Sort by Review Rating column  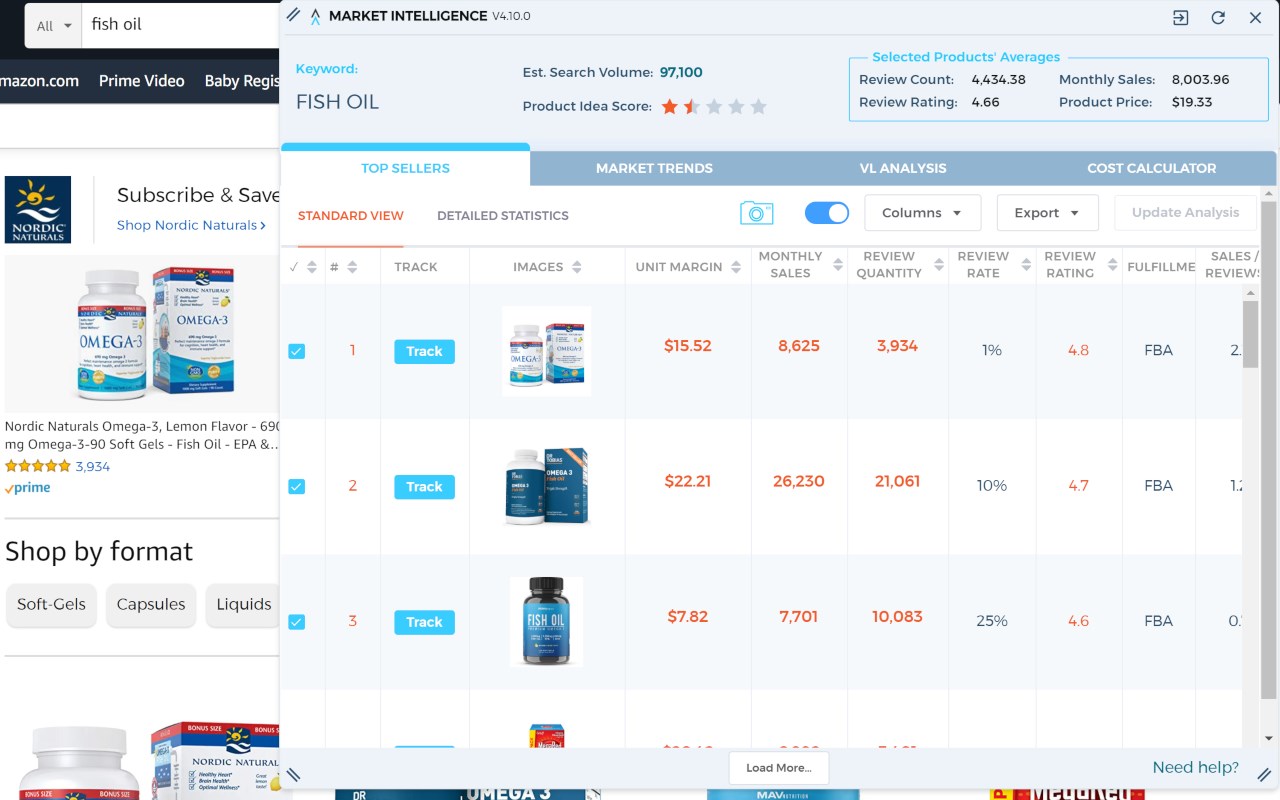click(x=1112, y=265)
